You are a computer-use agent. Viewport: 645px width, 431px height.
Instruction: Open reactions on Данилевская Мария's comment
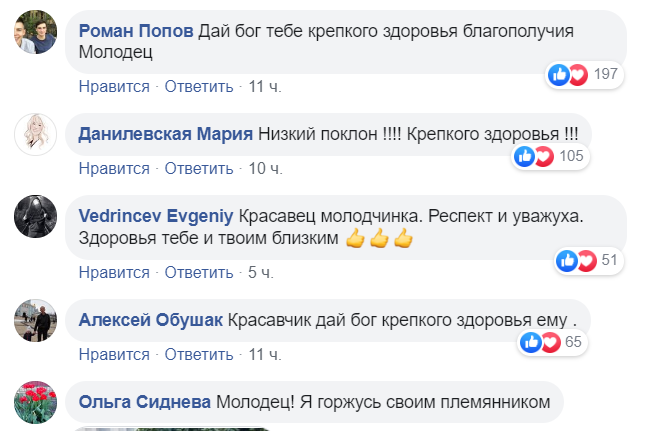(x=534, y=156)
